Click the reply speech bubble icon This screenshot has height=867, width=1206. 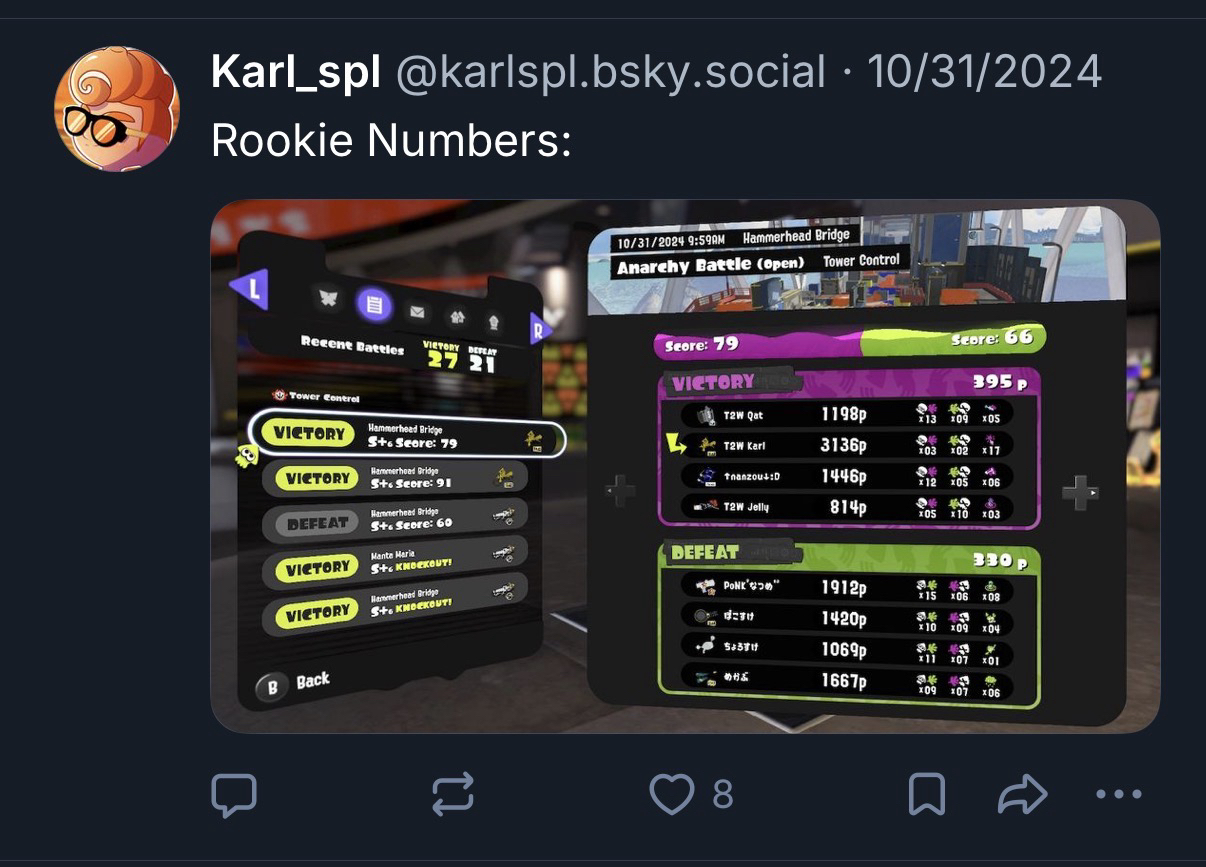pyautogui.click(x=235, y=795)
